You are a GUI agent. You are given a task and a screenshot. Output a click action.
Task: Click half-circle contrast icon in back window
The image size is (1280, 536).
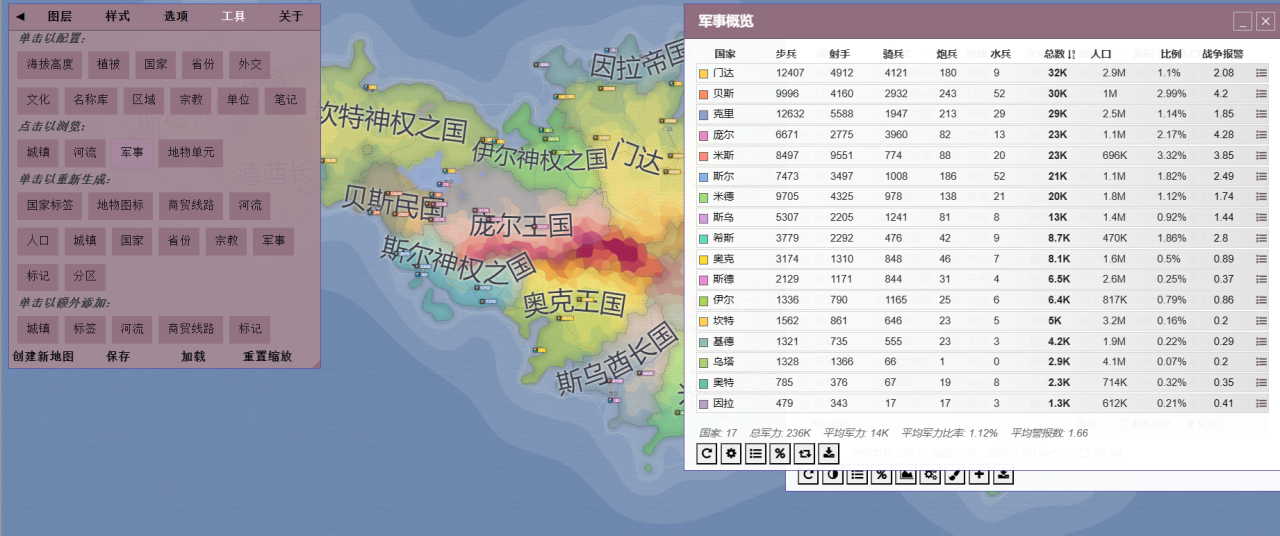[x=832, y=475]
